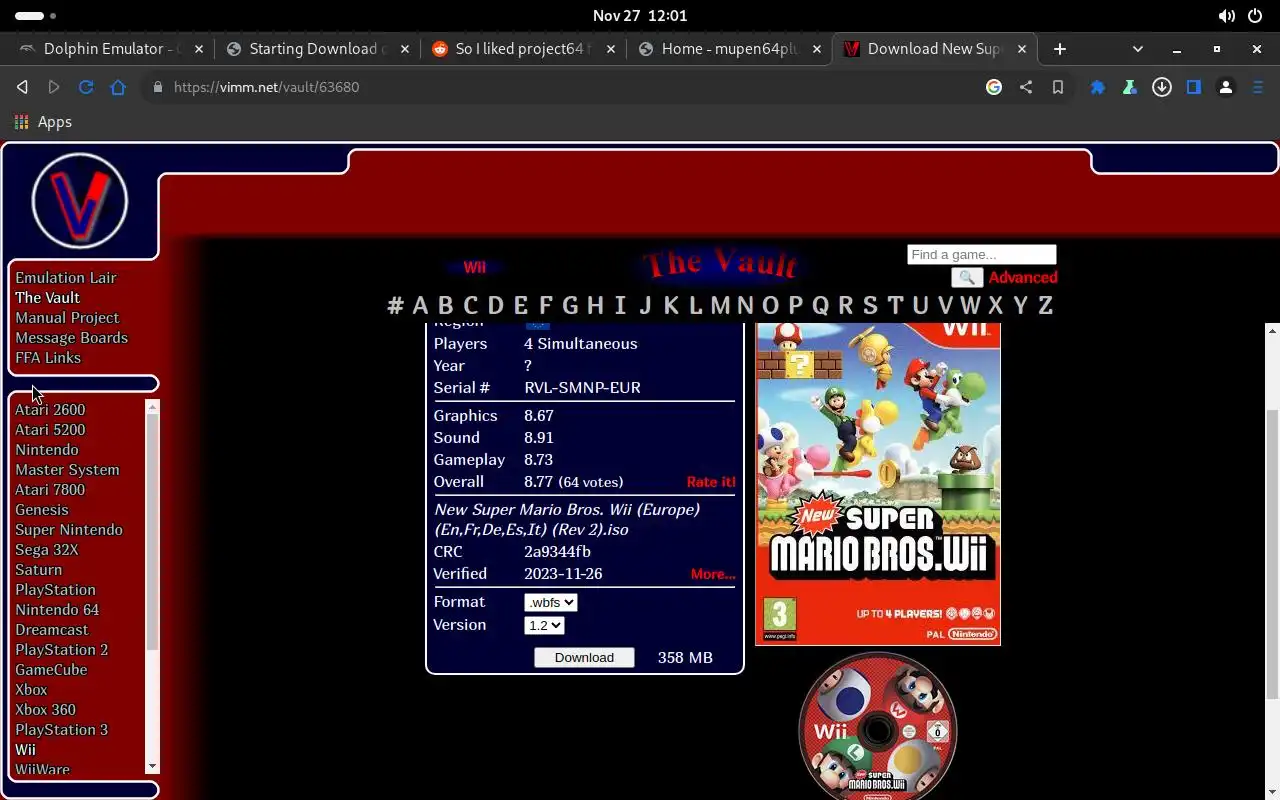The width and height of the screenshot is (1280, 800).
Task: Switch to the Home - mupen64plus tab
Action: (x=728, y=49)
